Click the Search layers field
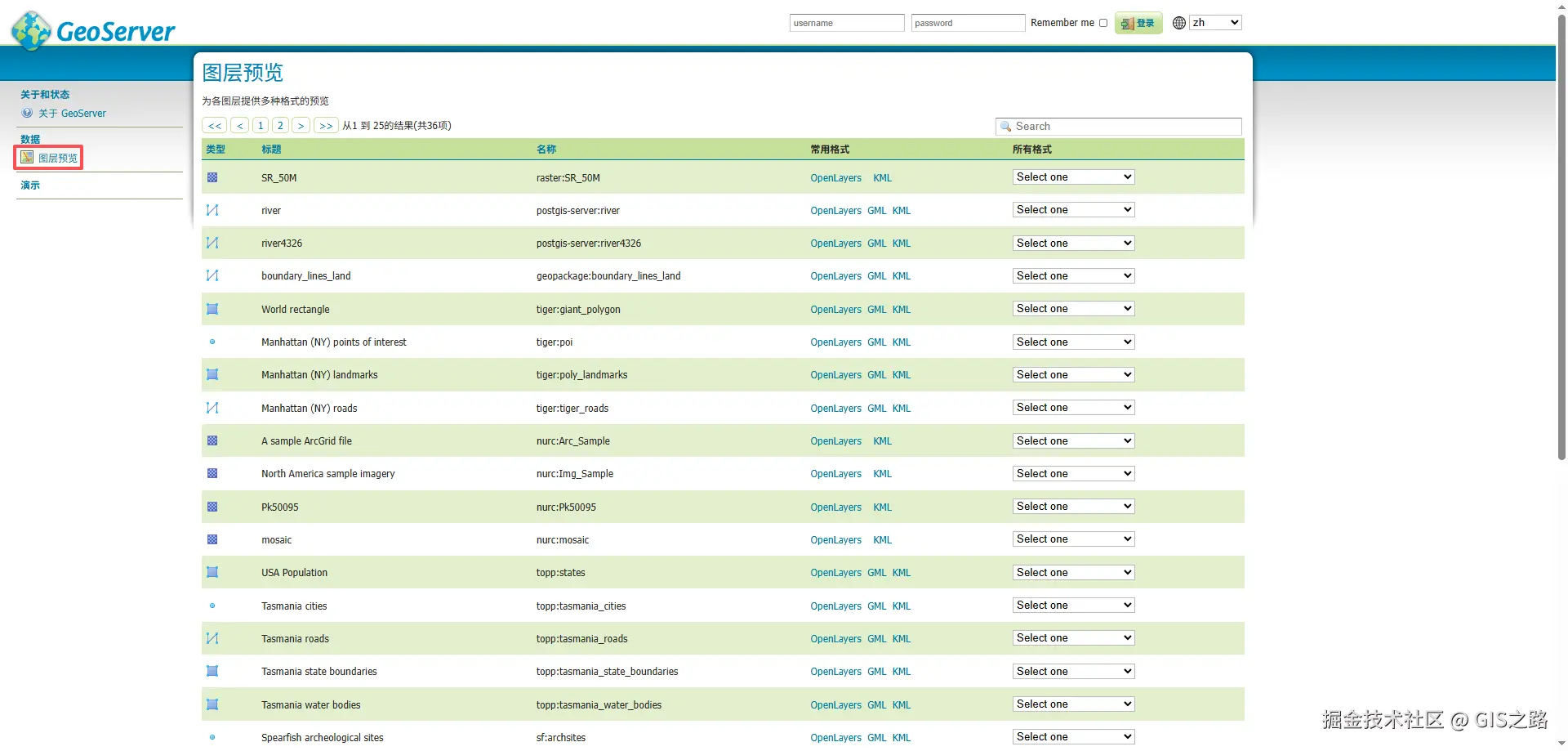1568x751 pixels. click(x=1119, y=127)
